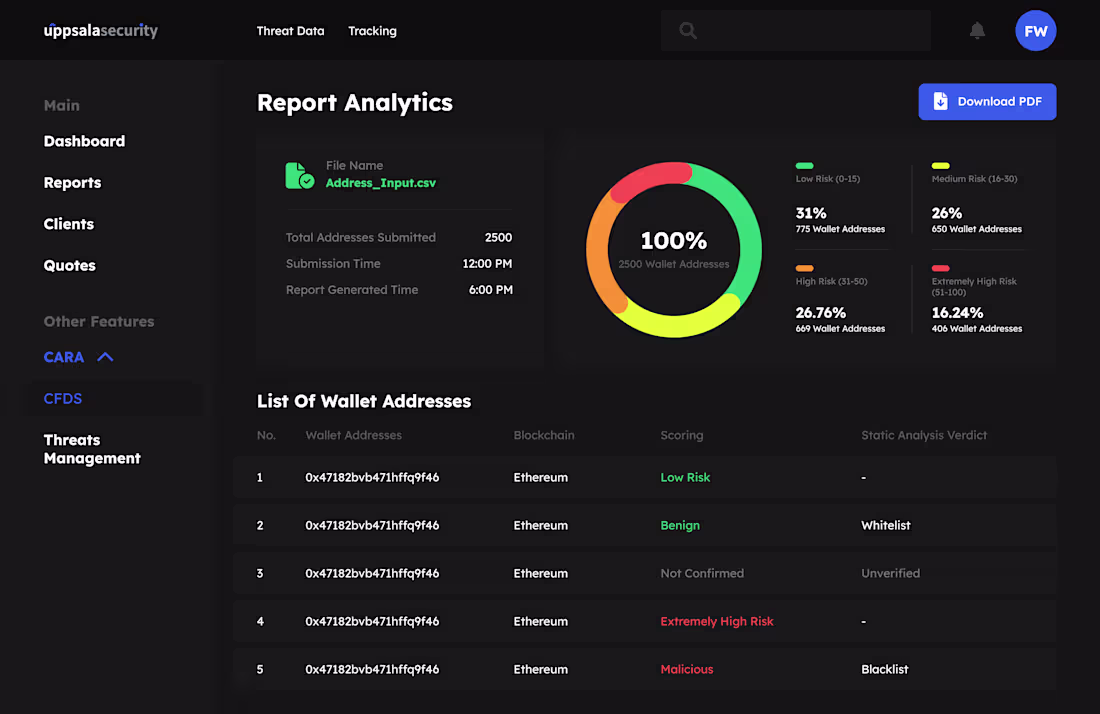Go to the Clients page
This screenshot has height=714, width=1100.
[68, 224]
